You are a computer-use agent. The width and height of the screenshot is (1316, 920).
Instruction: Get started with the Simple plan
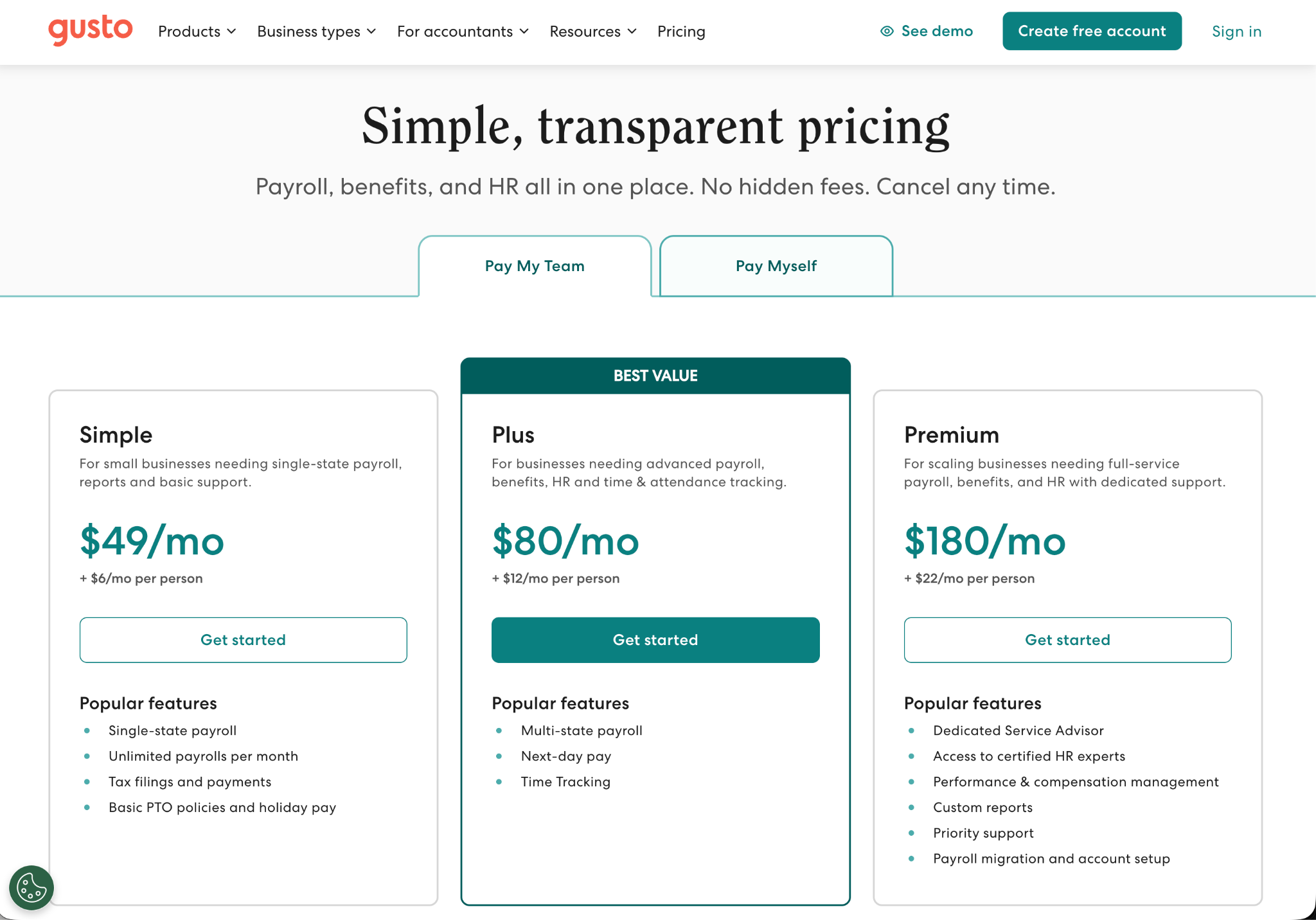coord(243,640)
